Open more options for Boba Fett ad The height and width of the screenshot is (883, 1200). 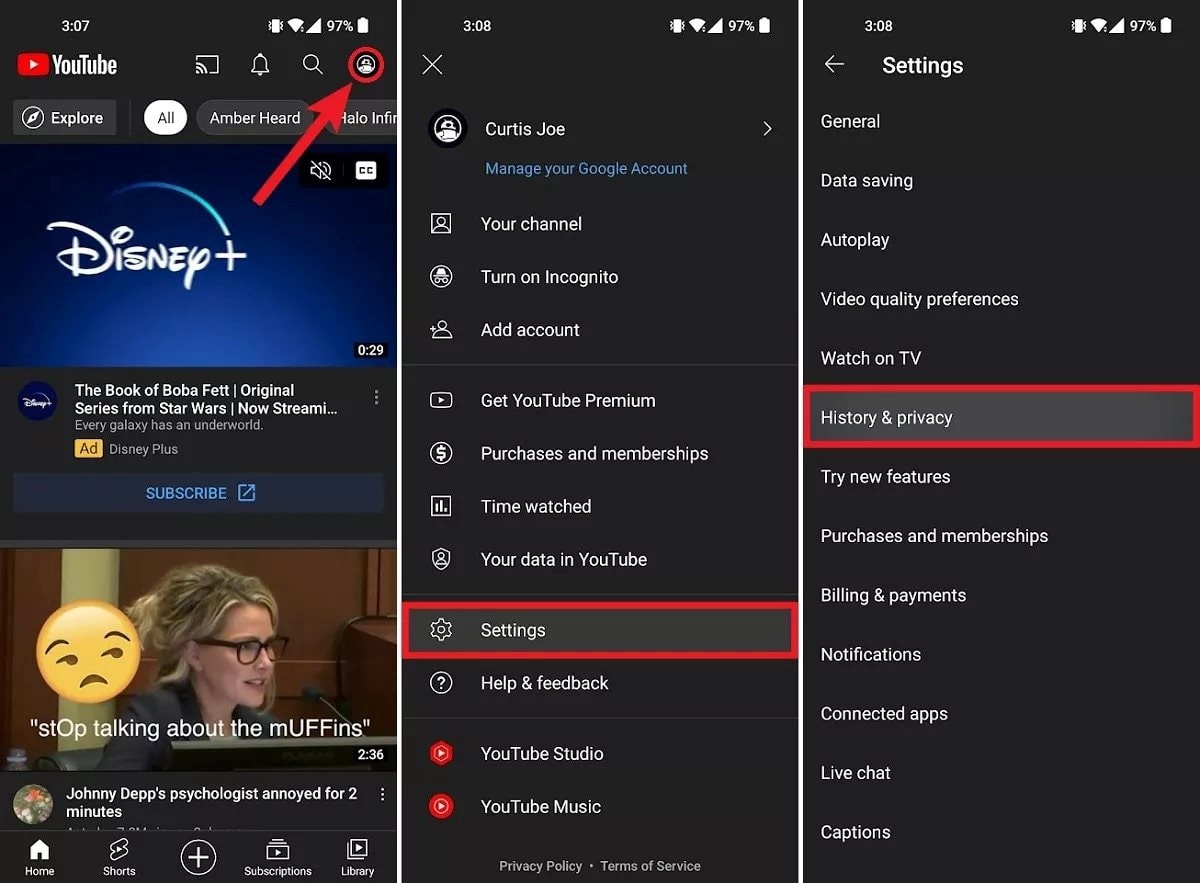(376, 397)
